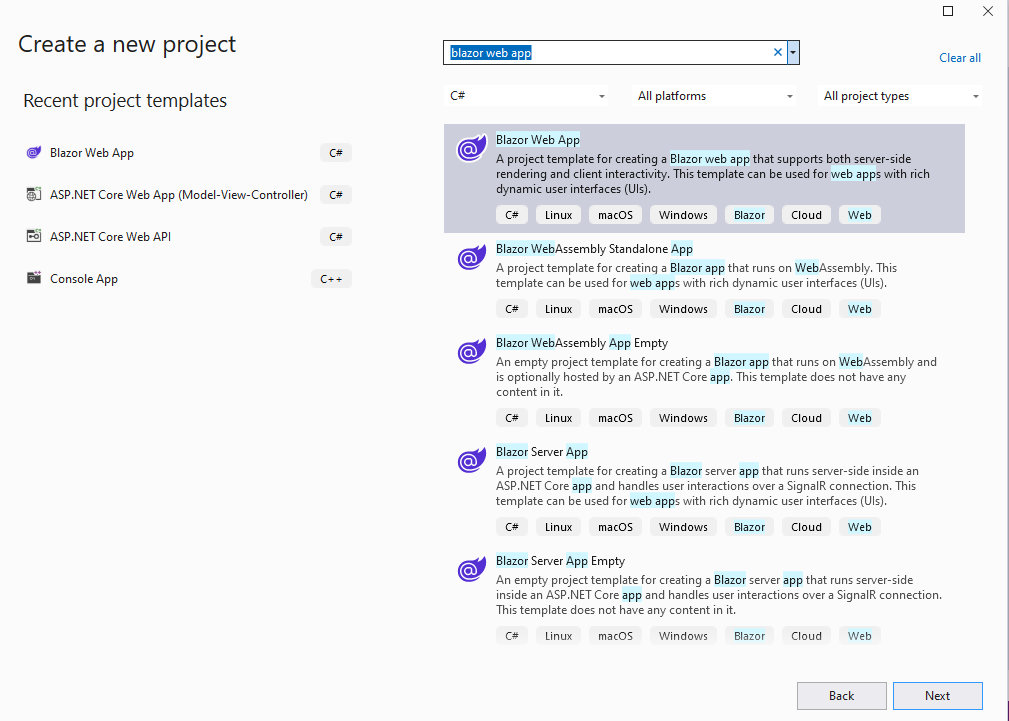Click the Blazor Server App template icon
The image size is (1009, 721).
(x=472, y=460)
